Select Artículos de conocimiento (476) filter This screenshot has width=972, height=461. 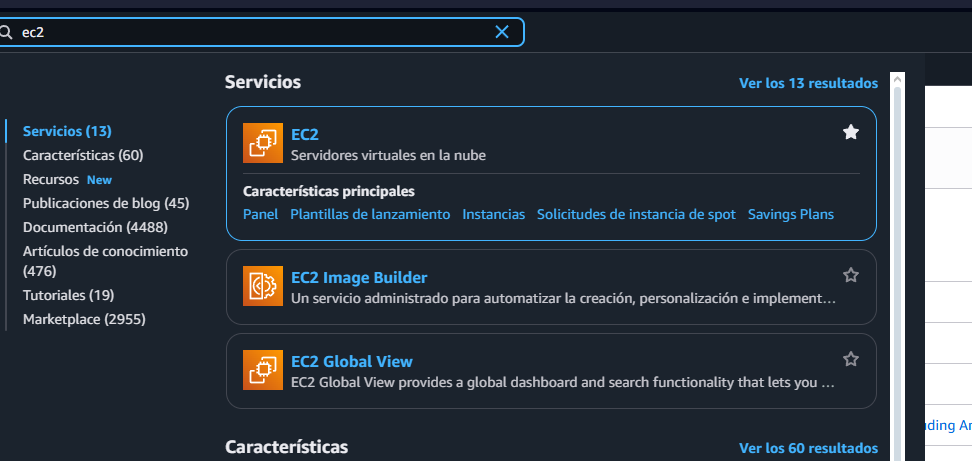(x=105, y=261)
